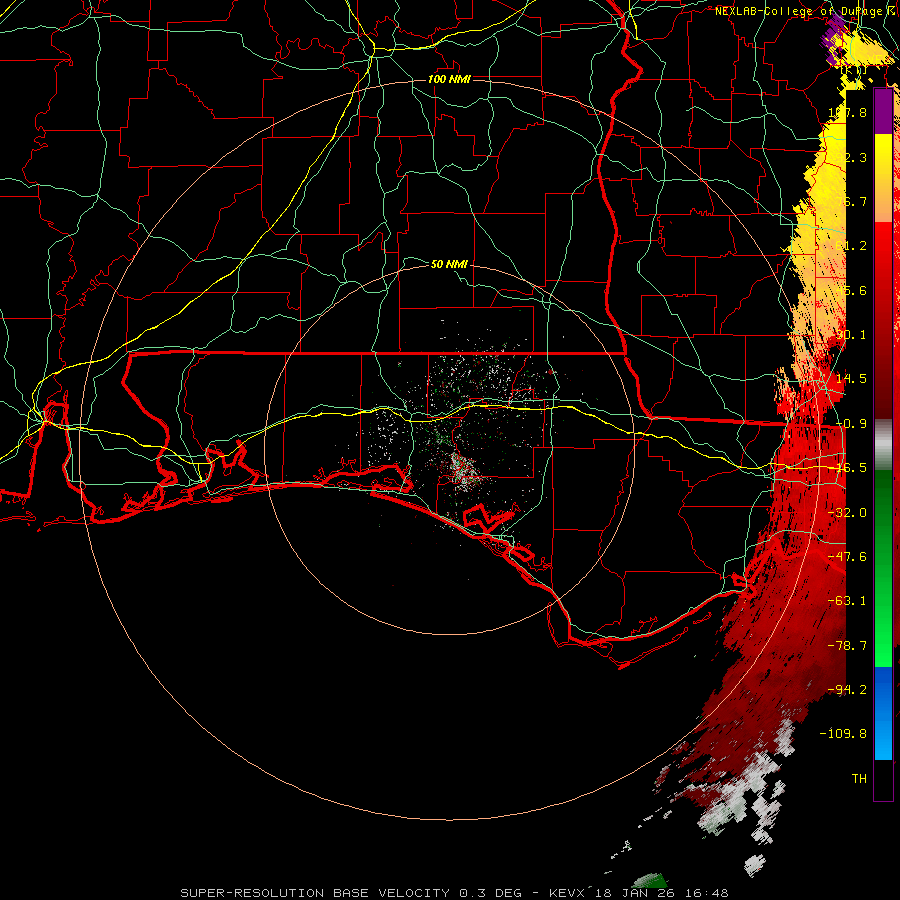Click the 'NEXLAB-College of DuPage' credit text

800,11
